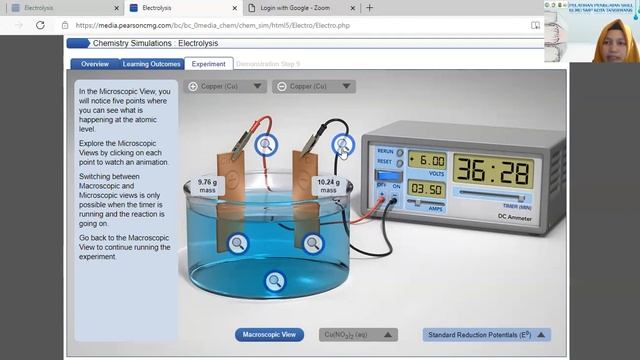Click the Chemistry Simulations : Electrolysis title
The image size is (640, 360).
(156, 43)
